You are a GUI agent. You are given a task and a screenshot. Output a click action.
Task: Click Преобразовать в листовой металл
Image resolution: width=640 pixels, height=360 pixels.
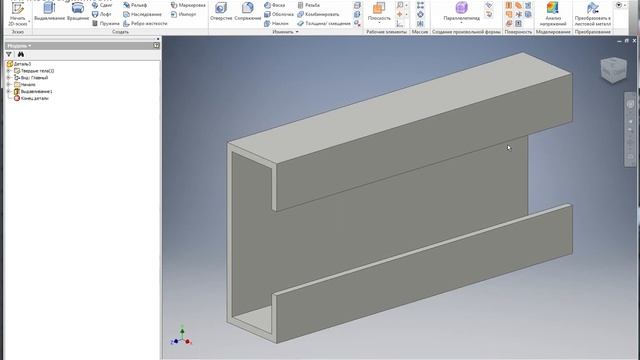click(x=592, y=13)
